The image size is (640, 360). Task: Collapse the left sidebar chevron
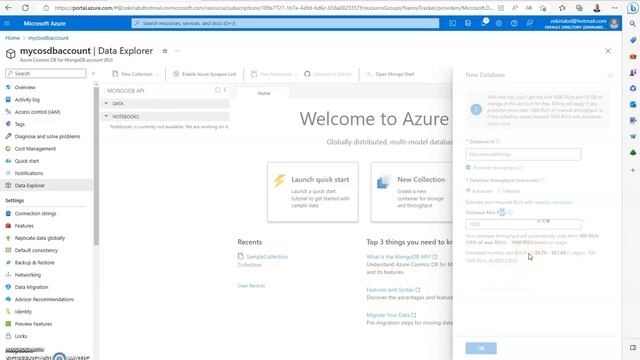point(93,73)
